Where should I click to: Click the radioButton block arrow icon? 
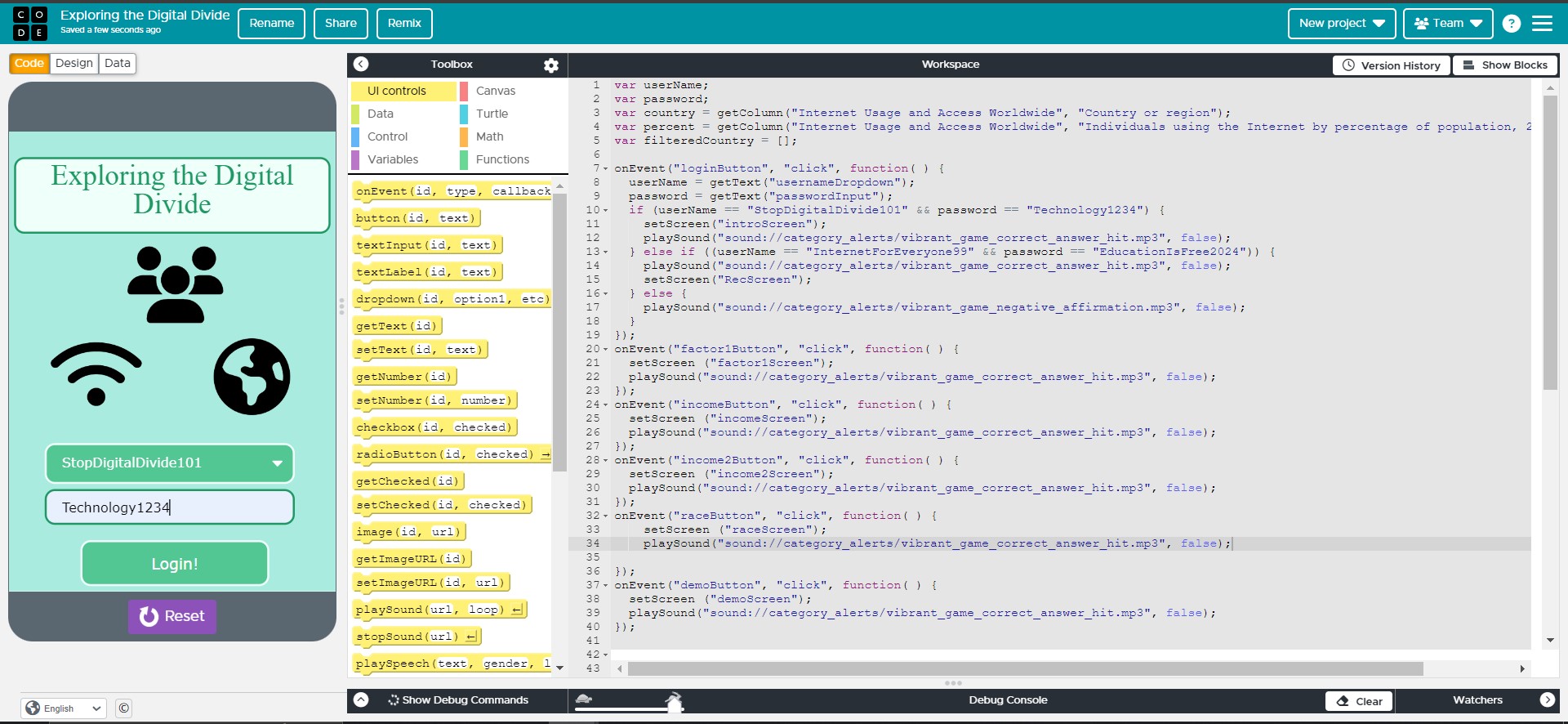click(546, 454)
